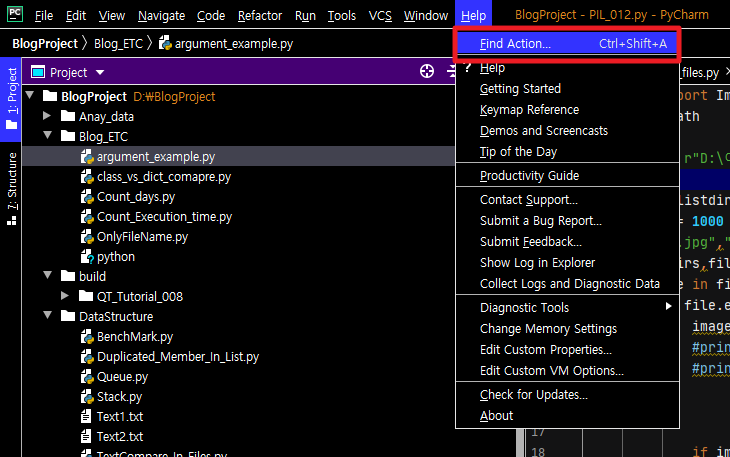Viewport: 730px width, 457px height.
Task: Collapse the Blog_ETC folder
Action: pos(47,135)
